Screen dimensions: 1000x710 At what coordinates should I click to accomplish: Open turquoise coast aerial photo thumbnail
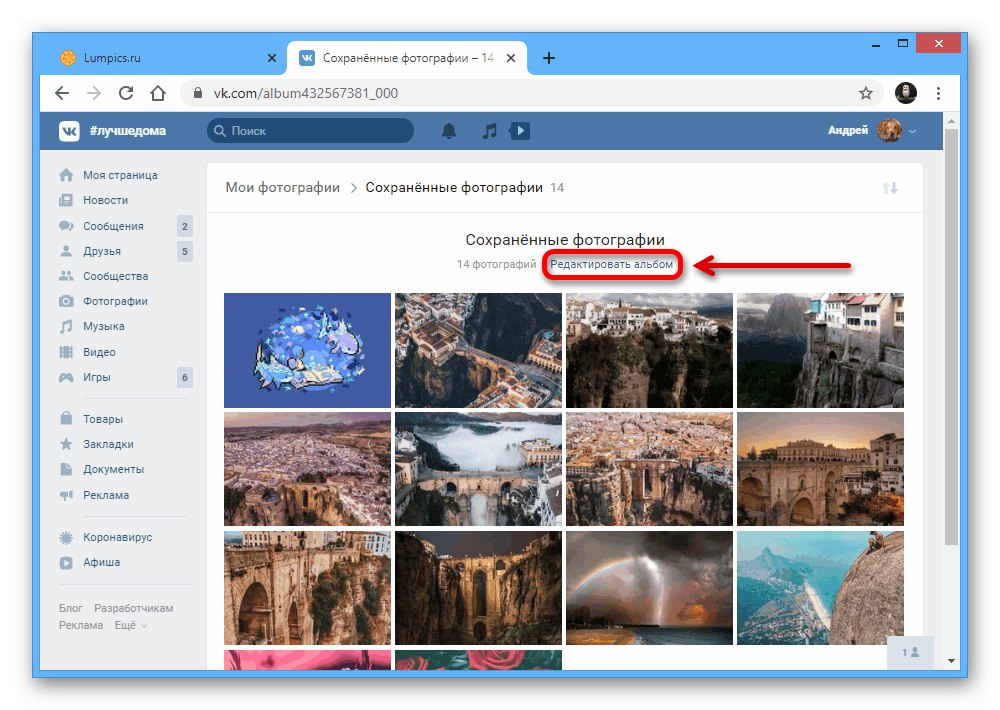click(x=820, y=588)
